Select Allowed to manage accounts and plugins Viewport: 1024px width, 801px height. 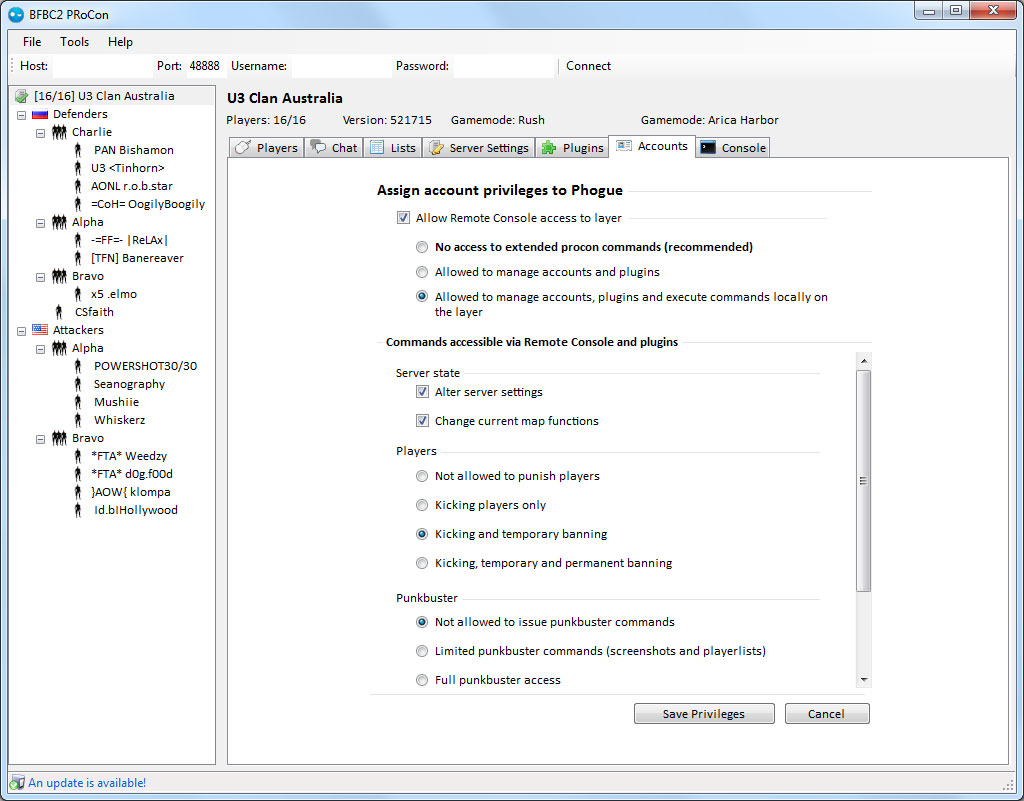(x=422, y=272)
